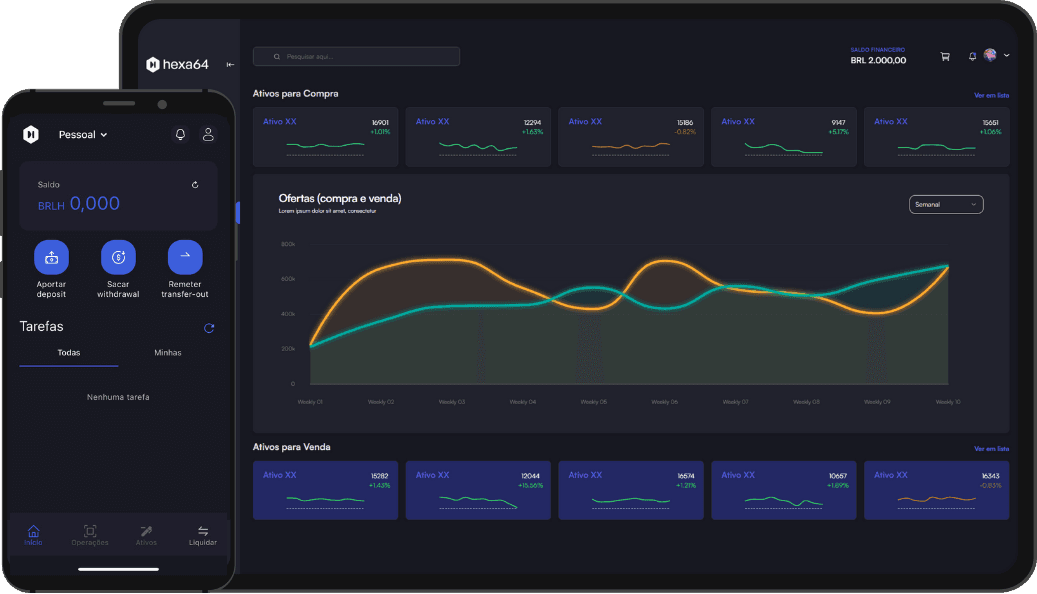Viewport: 1037px width, 594px height.
Task: Open notifications bell on the phone header
Action: tap(180, 134)
